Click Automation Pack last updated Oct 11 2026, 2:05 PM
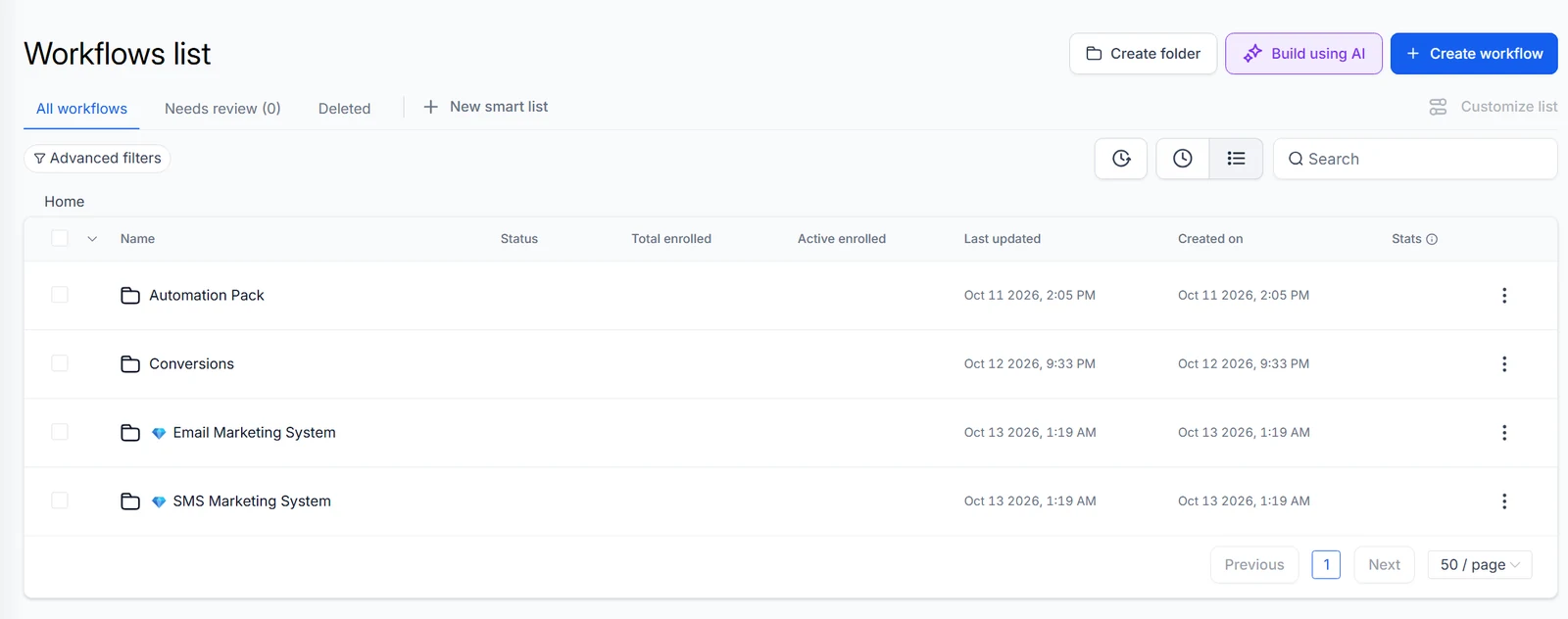1568x619 pixels. 1030,295
